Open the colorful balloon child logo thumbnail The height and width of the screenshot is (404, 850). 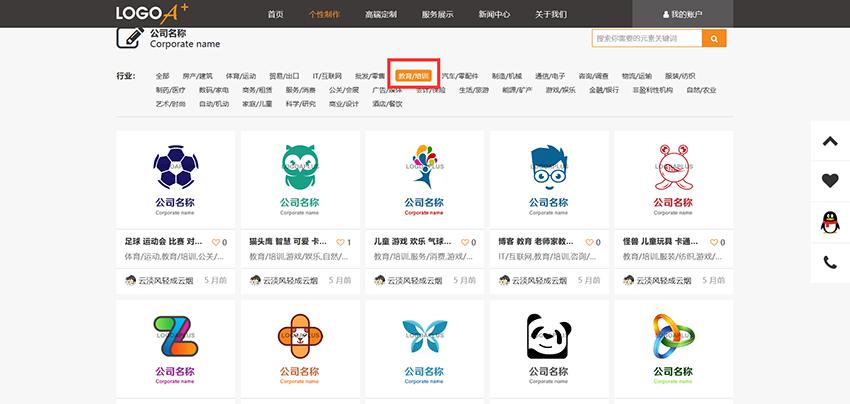424,179
